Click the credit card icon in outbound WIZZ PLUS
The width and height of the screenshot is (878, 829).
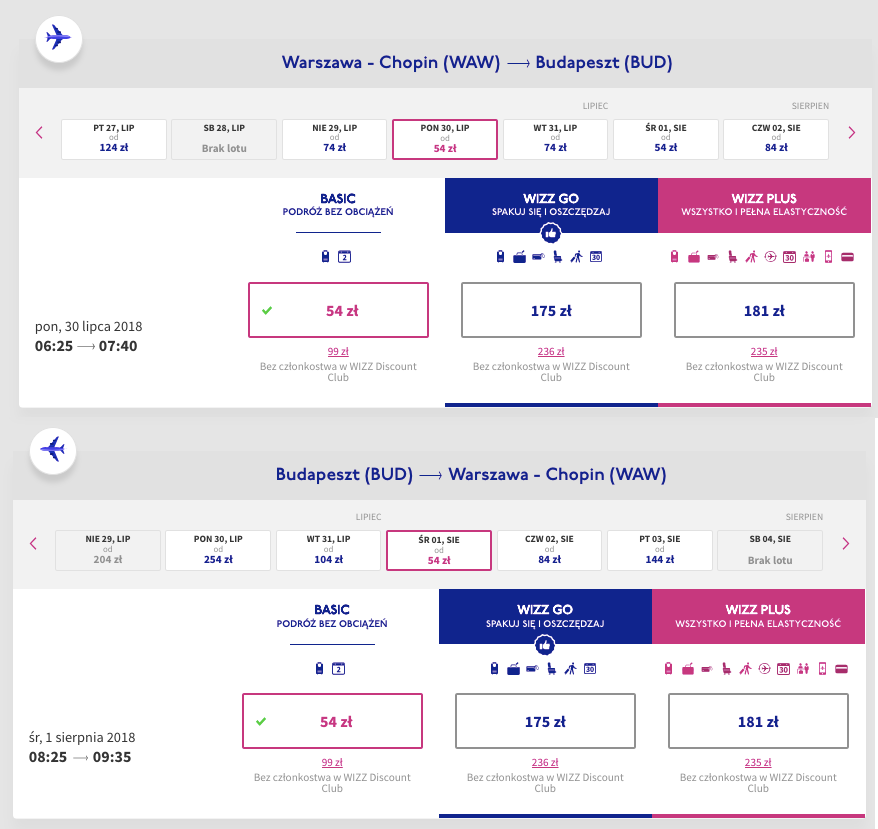(848, 257)
